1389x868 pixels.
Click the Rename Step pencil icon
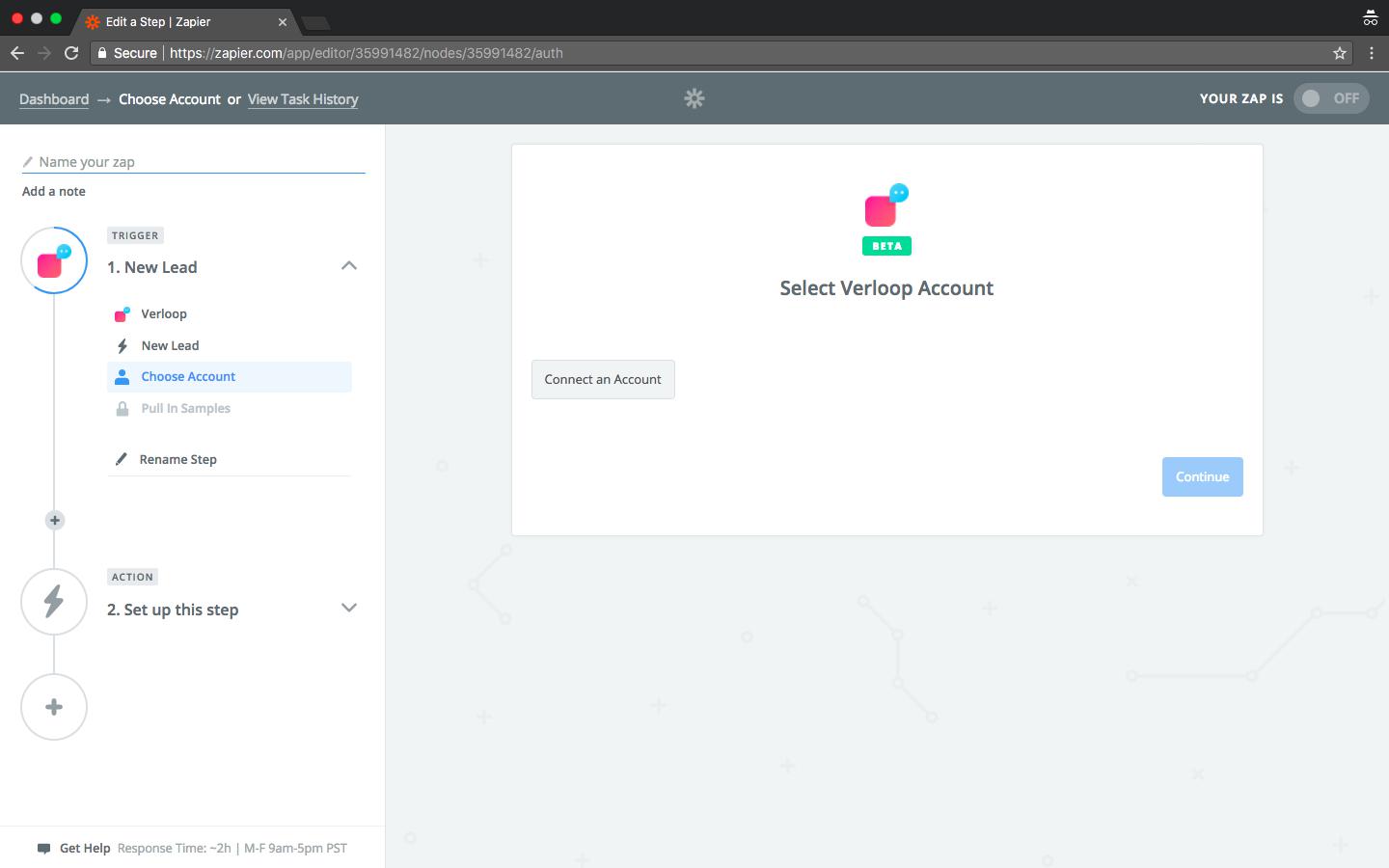click(123, 459)
